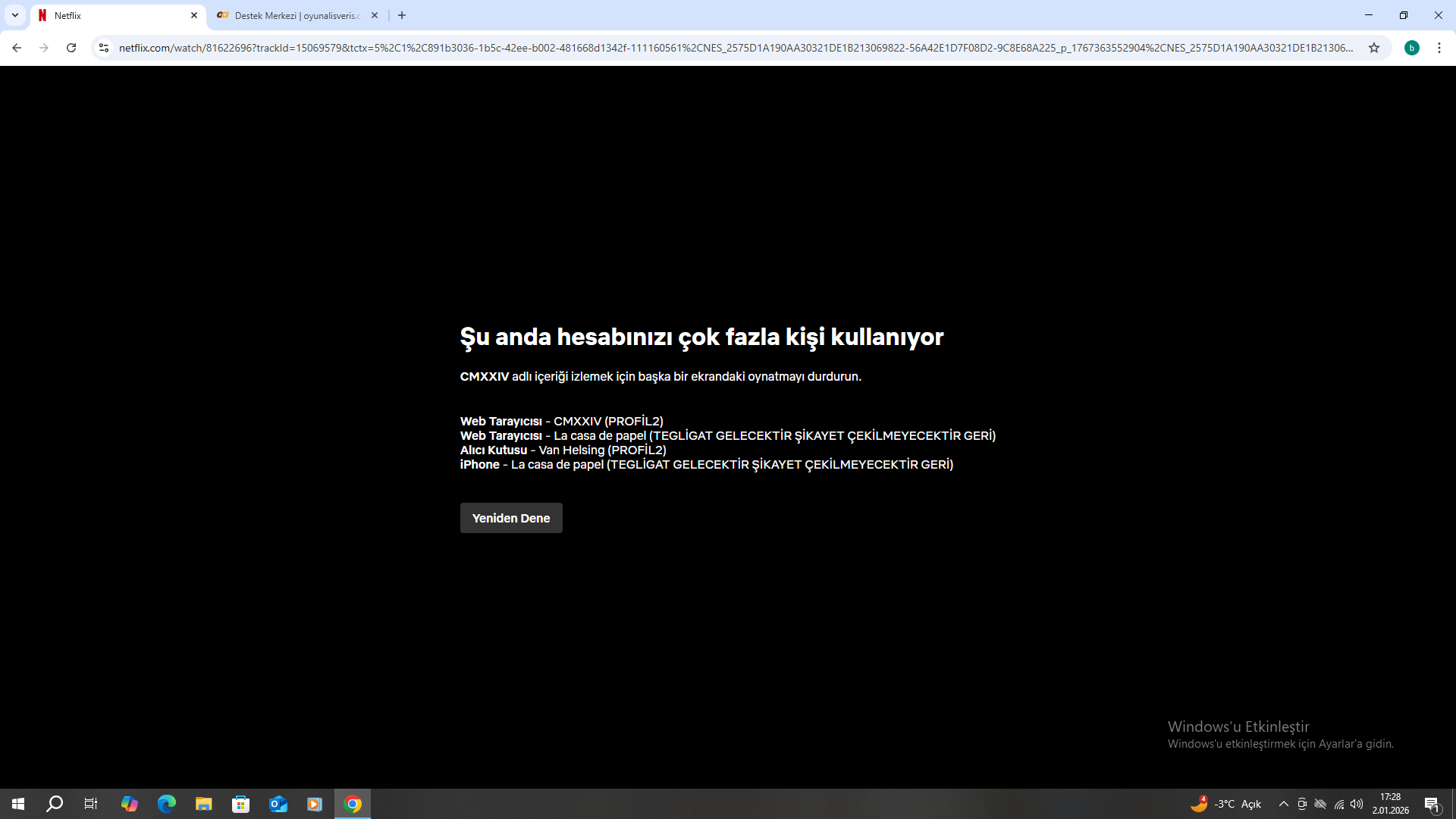Launch Microsoft Edge from taskbar
Image resolution: width=1456 pixels, height=819 pixels.
167,804
